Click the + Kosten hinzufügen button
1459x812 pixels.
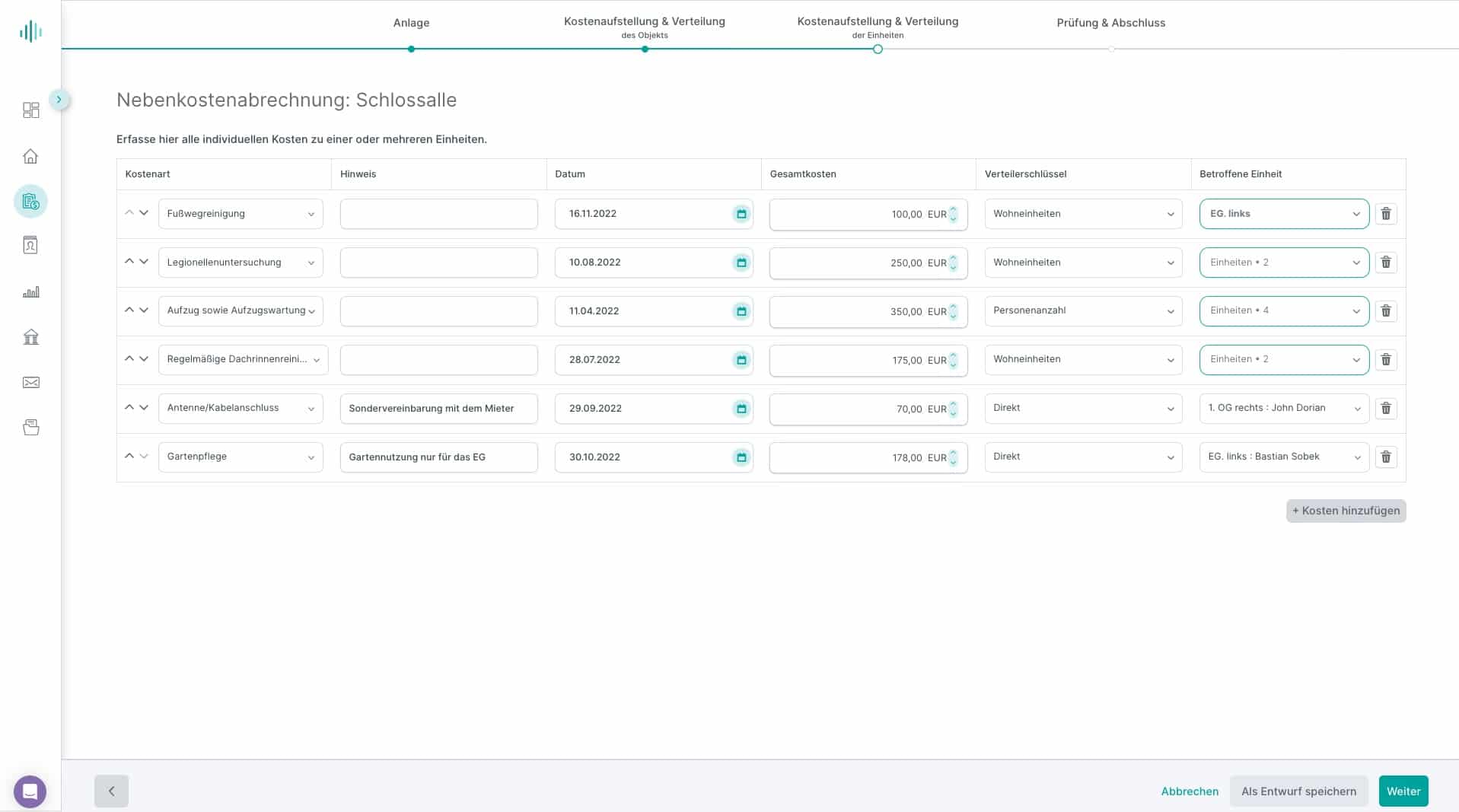pyautogui.click(x=1346, y=511)
